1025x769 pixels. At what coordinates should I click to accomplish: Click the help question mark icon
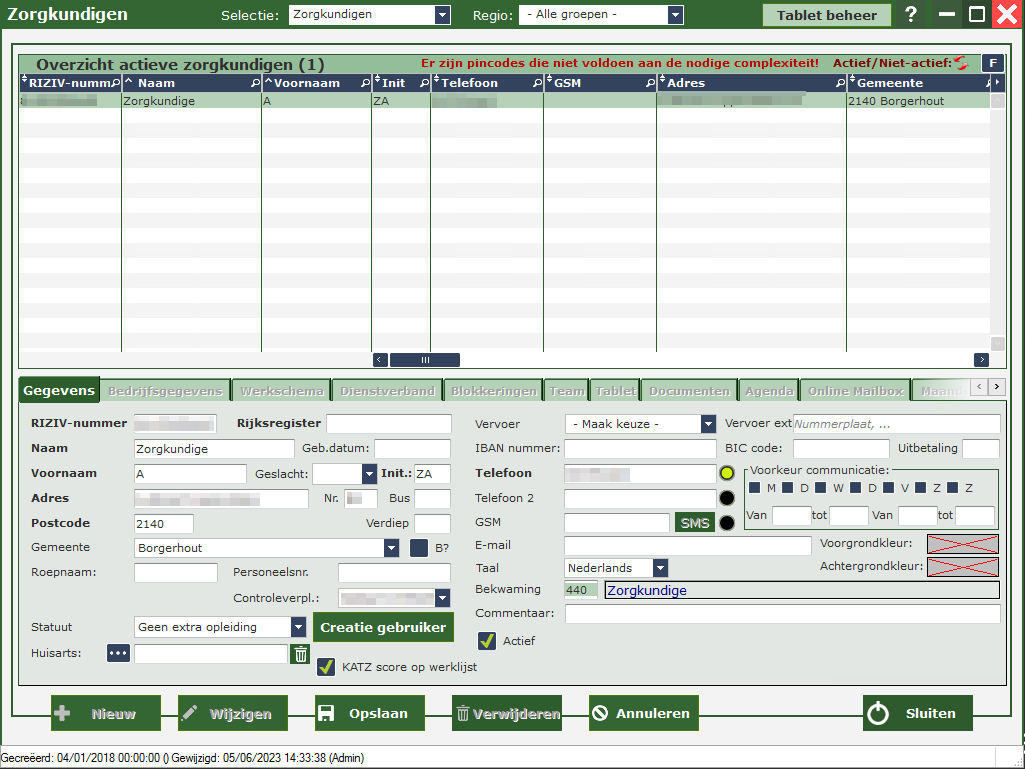click(x=910, y=15)
